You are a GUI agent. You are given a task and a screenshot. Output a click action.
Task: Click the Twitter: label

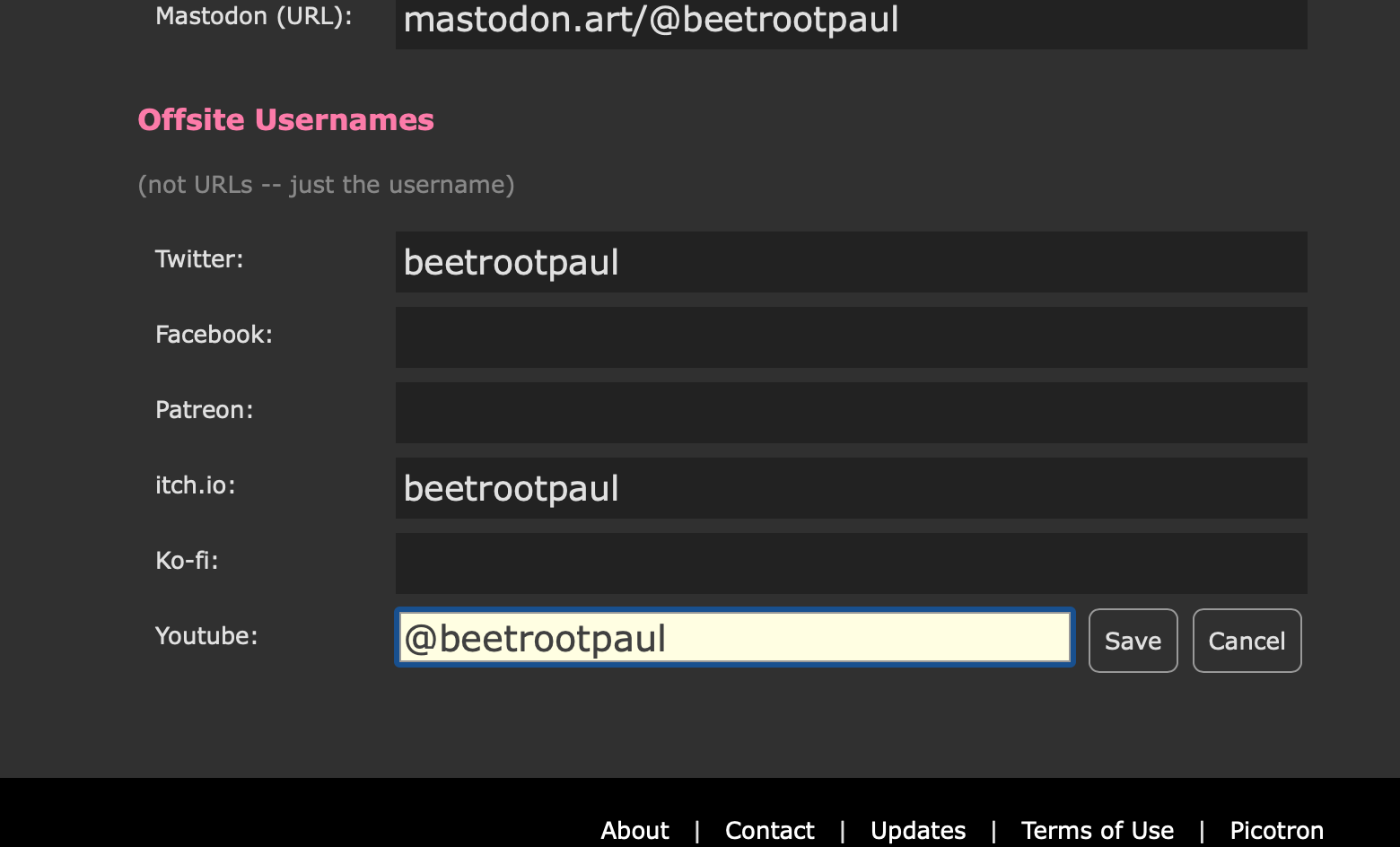coord(199,259)
